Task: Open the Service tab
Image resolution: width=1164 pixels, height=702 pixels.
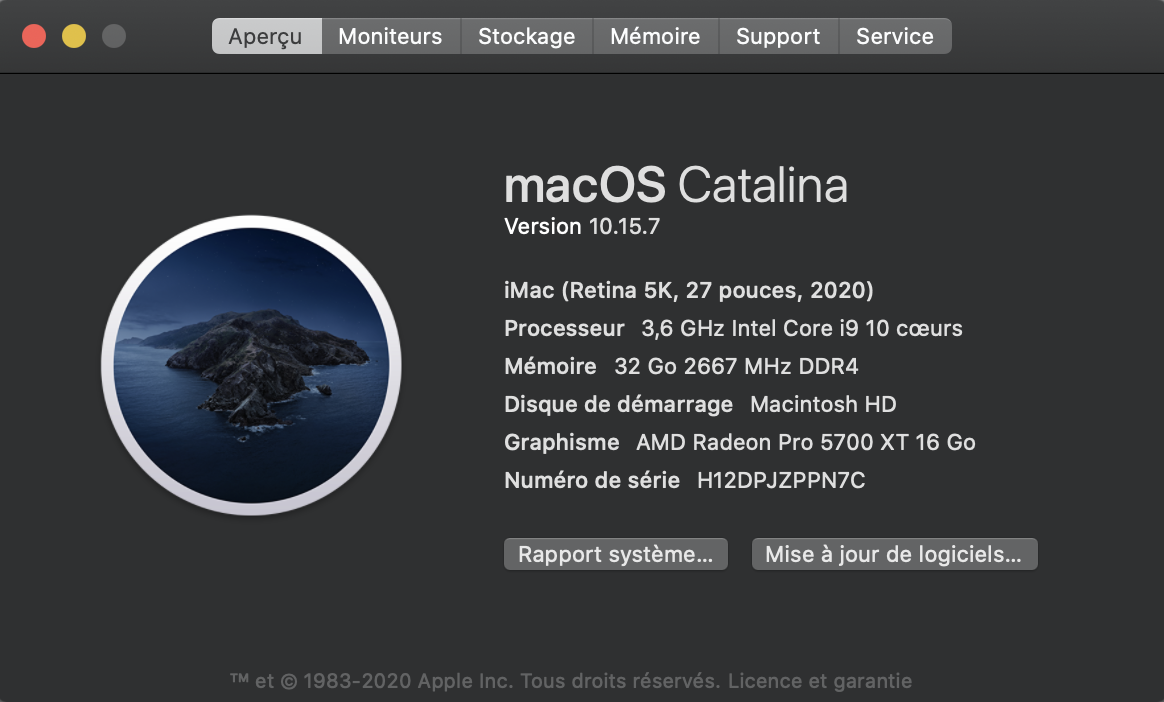Action: (895, 36)
